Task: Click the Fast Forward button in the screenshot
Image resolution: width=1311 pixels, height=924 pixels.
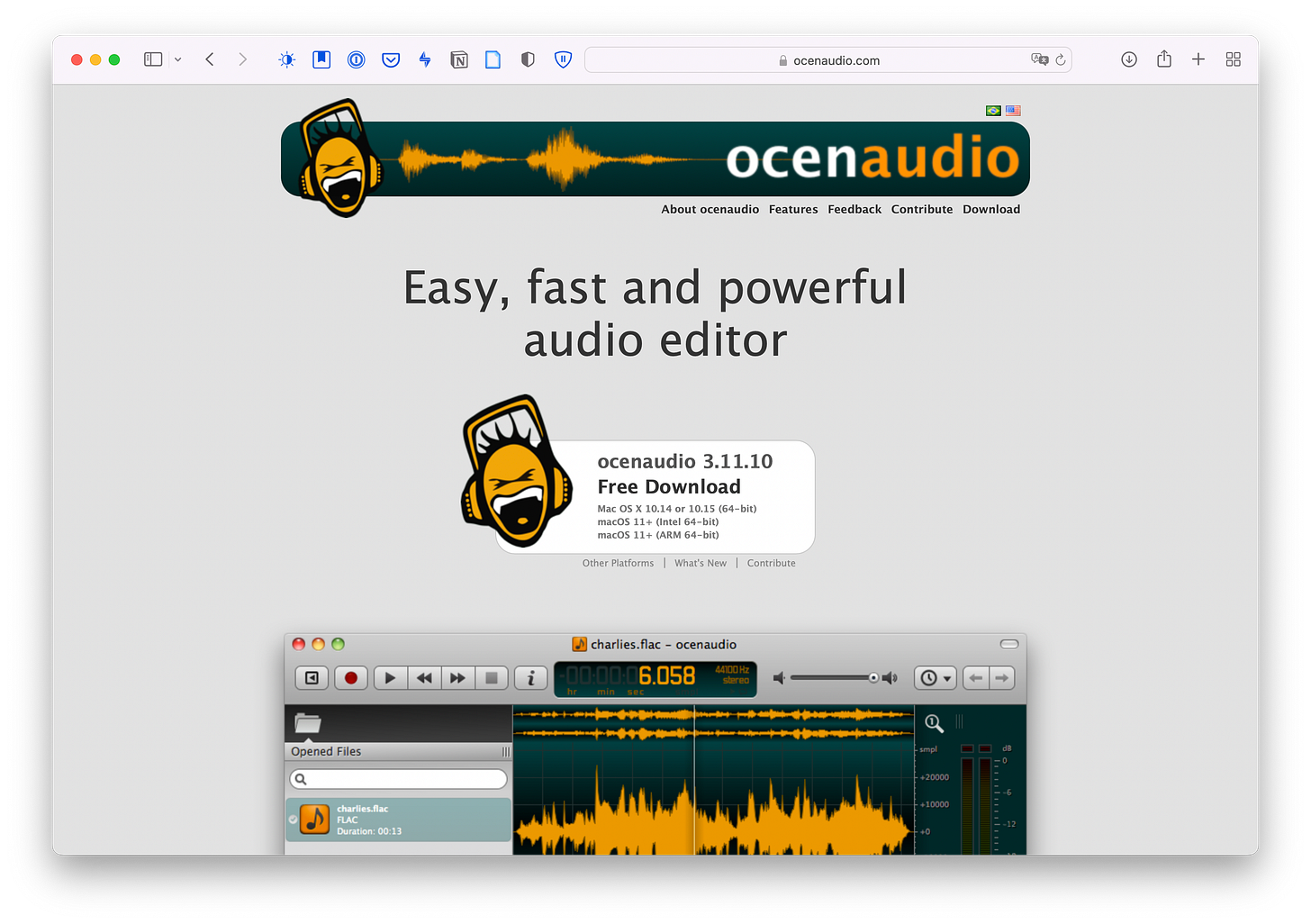Action: [457, 678]
